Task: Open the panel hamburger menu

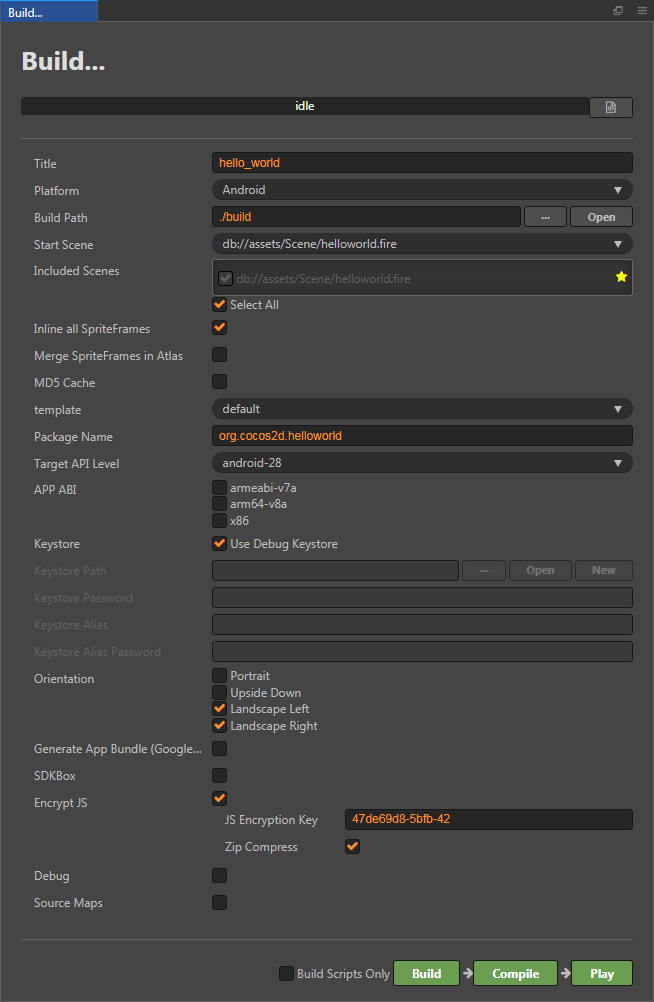Action: tap(642, 11)
